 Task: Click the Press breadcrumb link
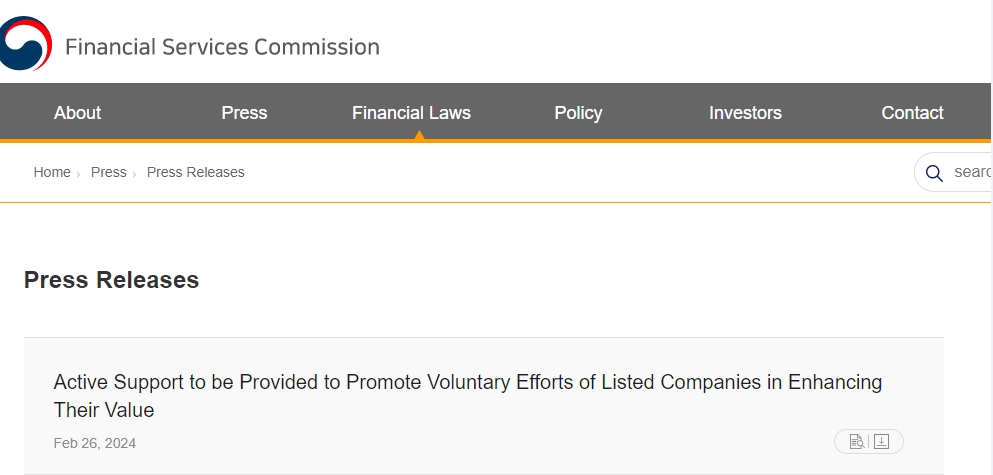(108, 172)
